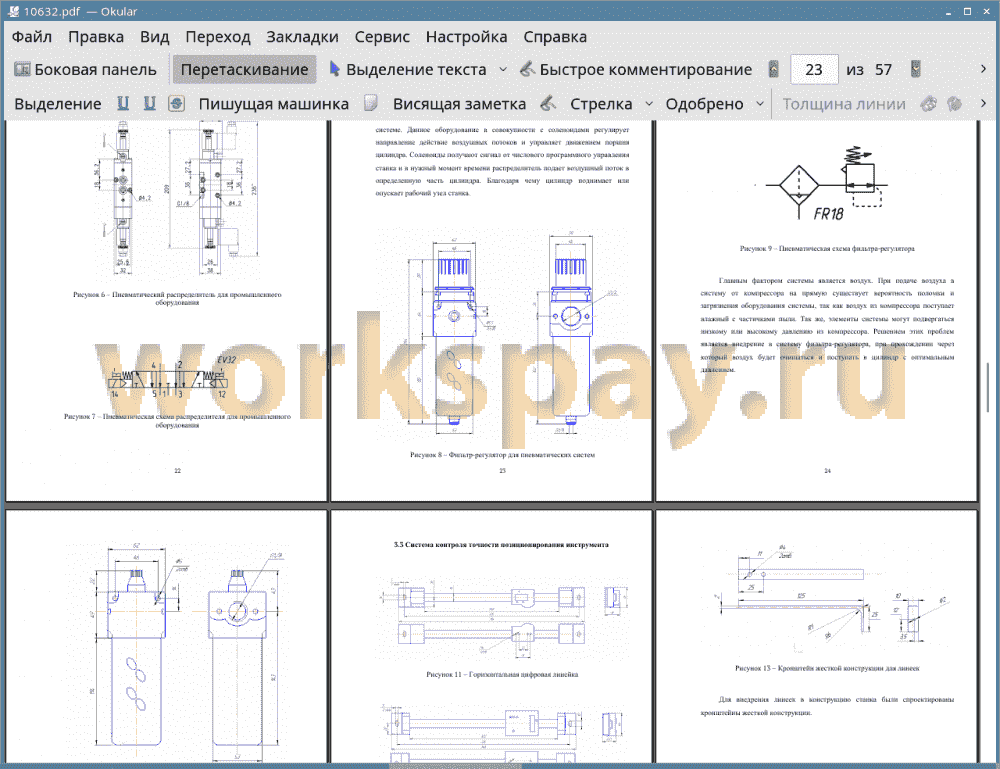Click the EV32 label in the valve schematic
The image size is (1000, 769).
pos(226,360)
